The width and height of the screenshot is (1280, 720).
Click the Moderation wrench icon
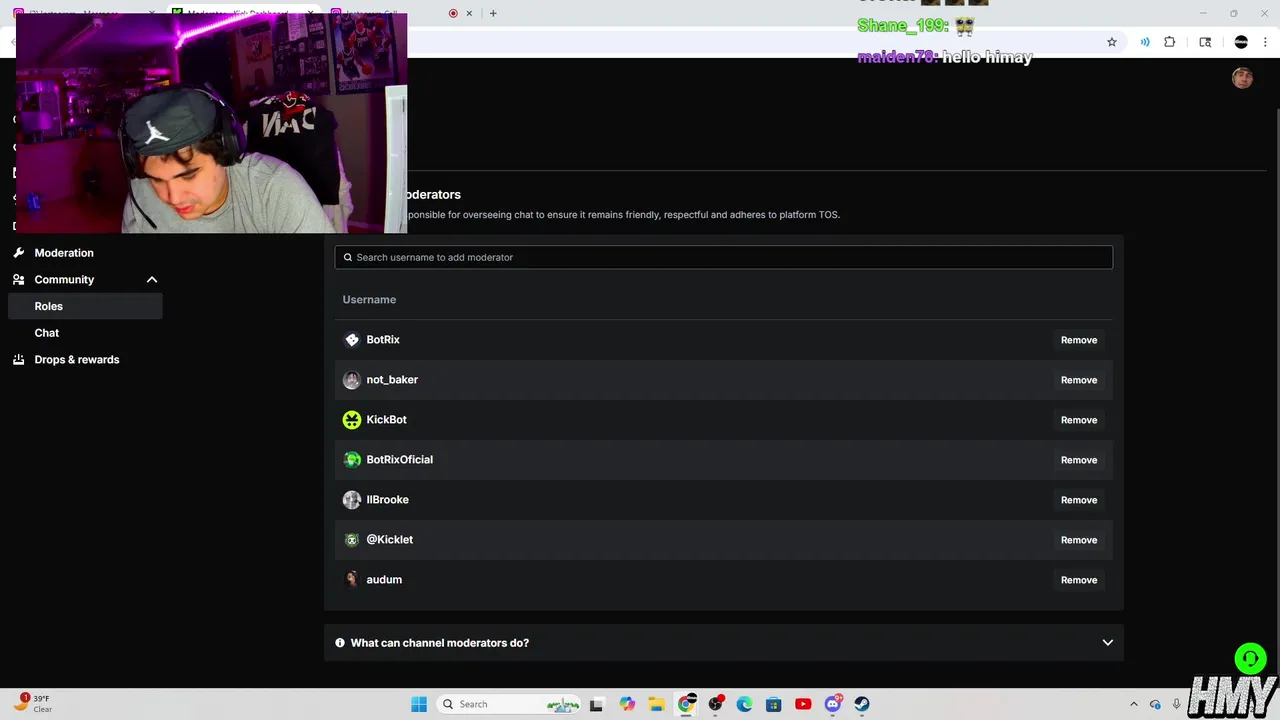pyautogui.click(x=18, y=253)
